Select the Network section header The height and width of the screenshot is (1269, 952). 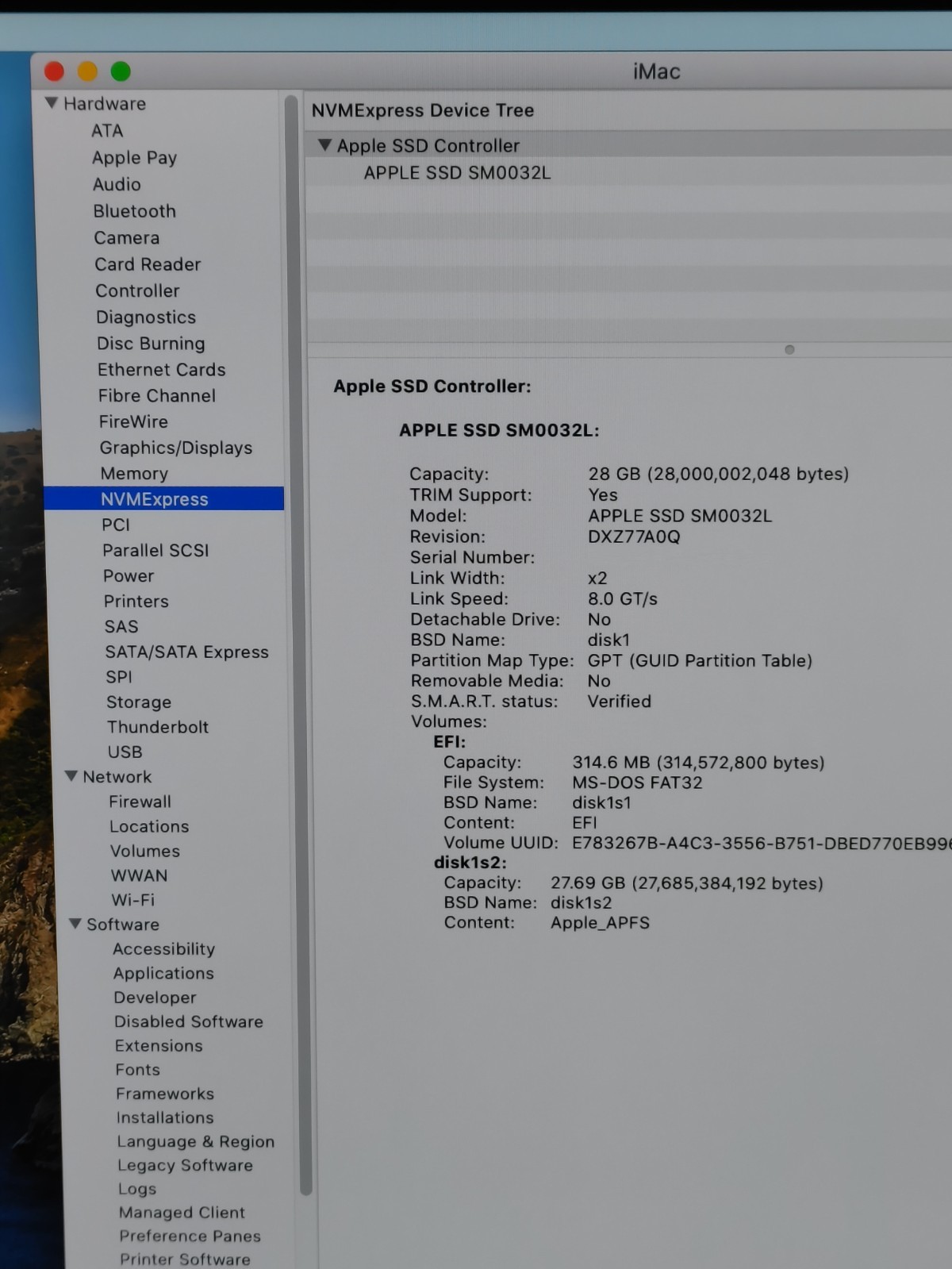tap(117, 776)
